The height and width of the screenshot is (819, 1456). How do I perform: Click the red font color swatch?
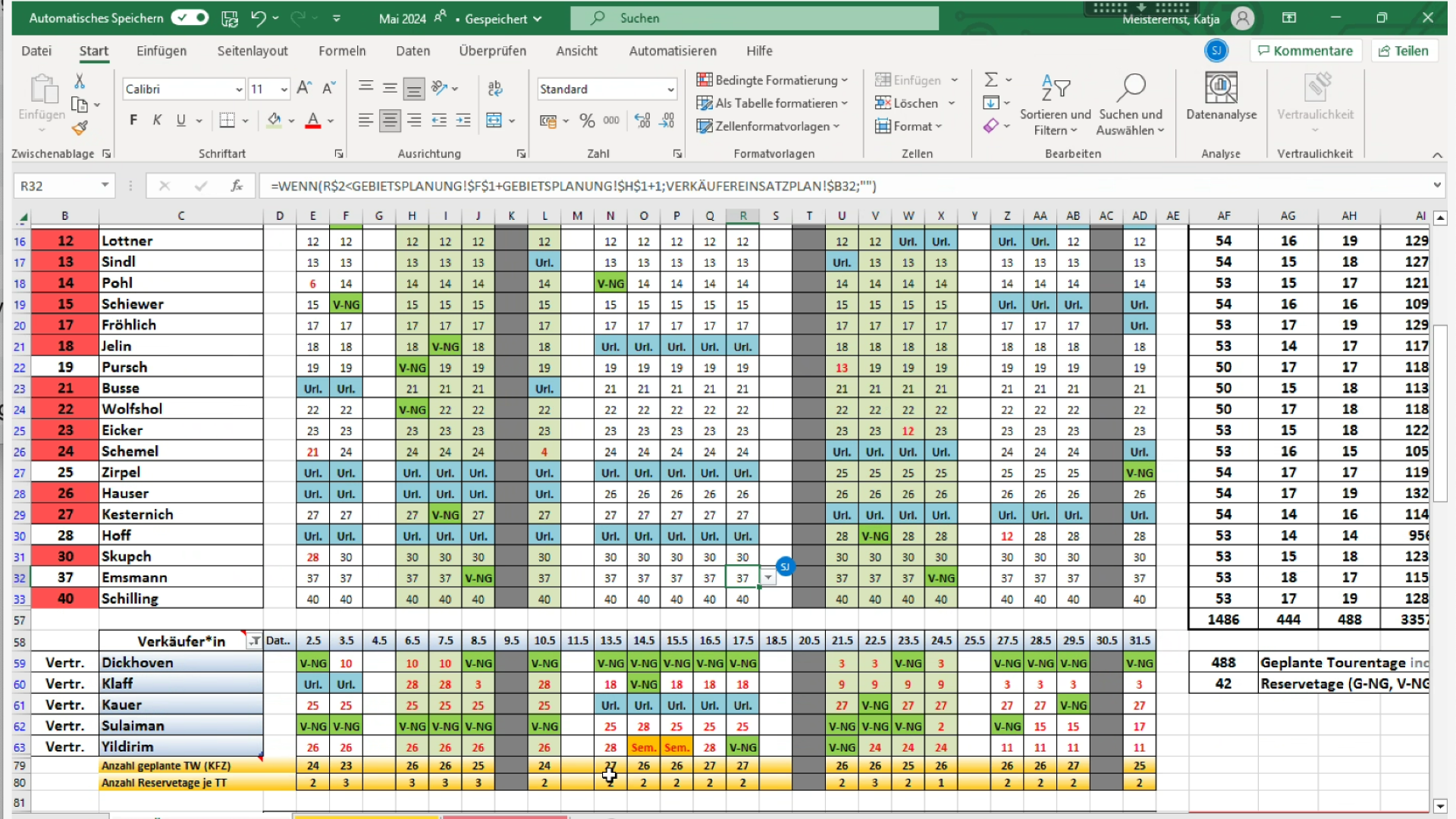click(x=312, y=125)
